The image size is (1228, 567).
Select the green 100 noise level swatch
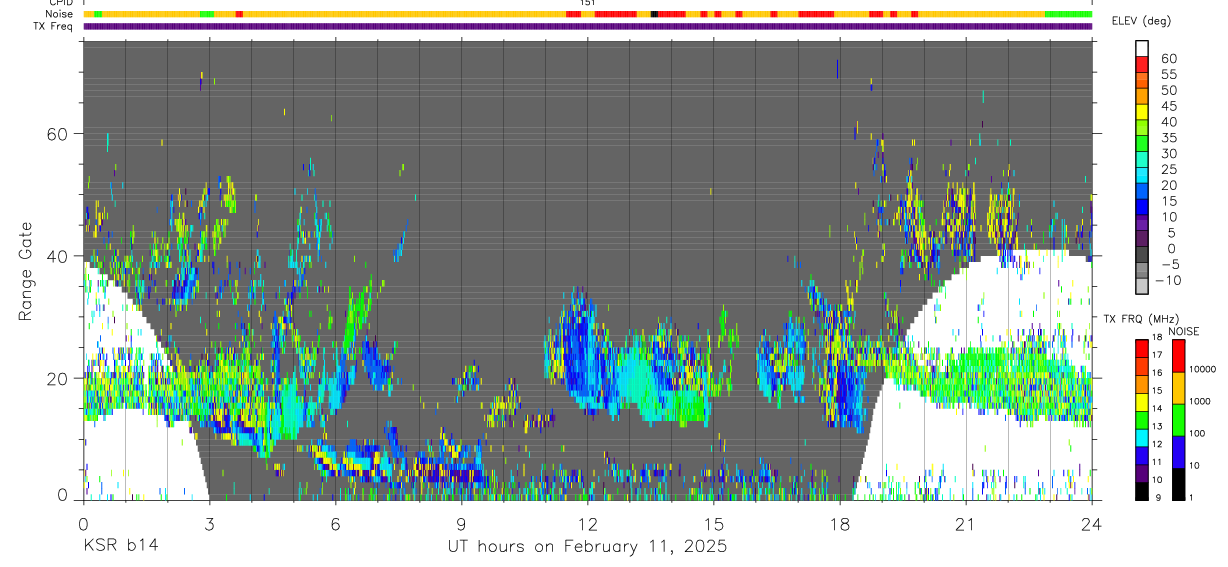(1179, 420)
